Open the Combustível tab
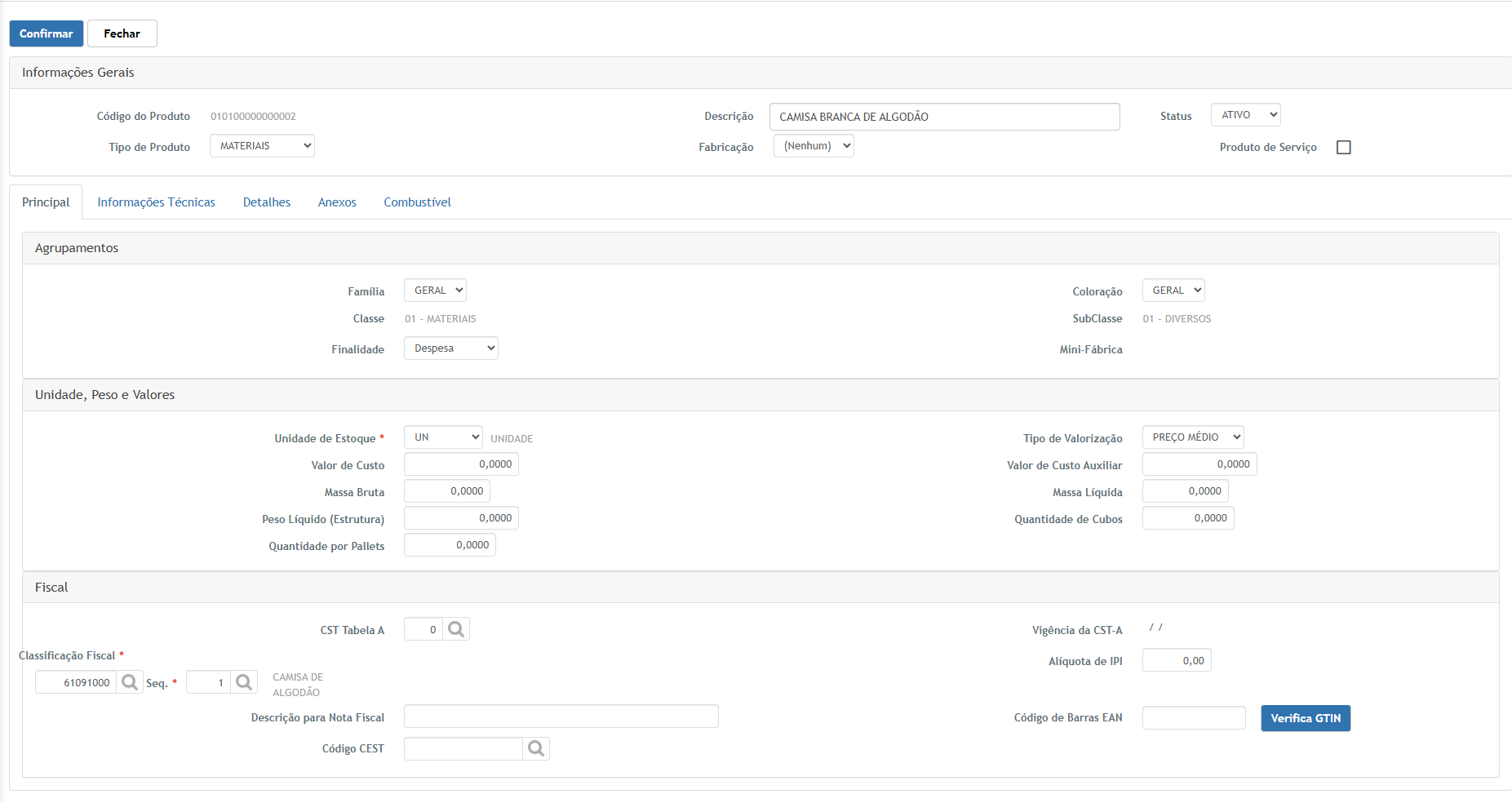This screenshot has width=1512, height=803. [417, 202]
